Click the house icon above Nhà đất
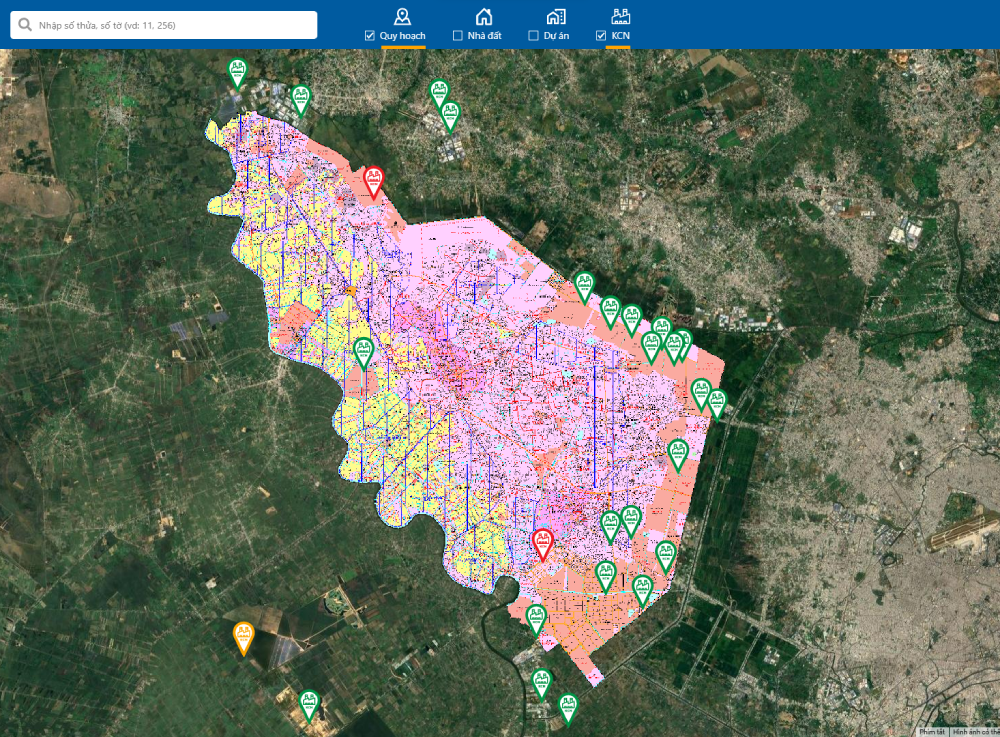1000x737 pixels. [x=484, y=15]
